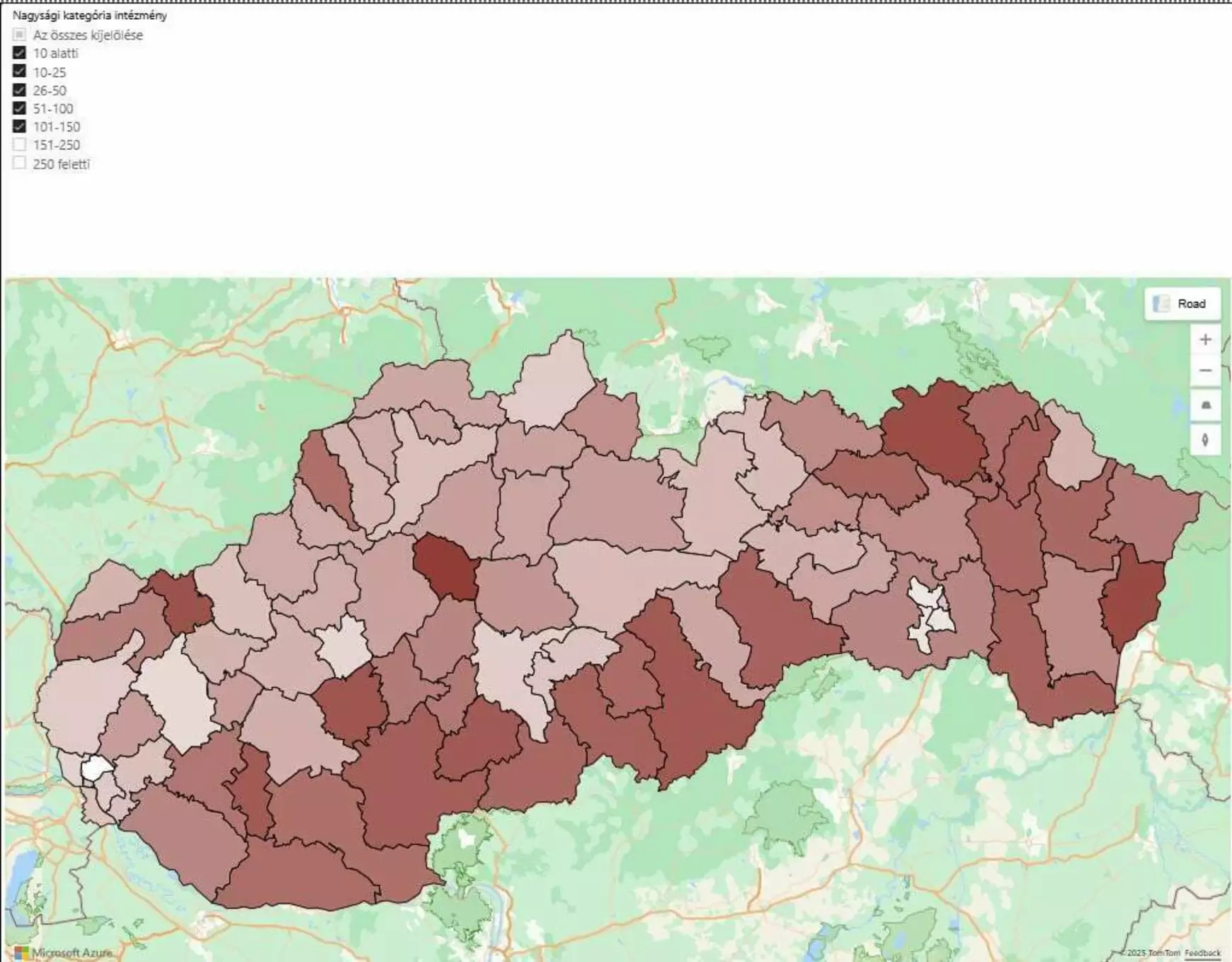Reset map rotation with compass icon
This screenshot has width=1232, height=962.
[x=1205, y=440]
